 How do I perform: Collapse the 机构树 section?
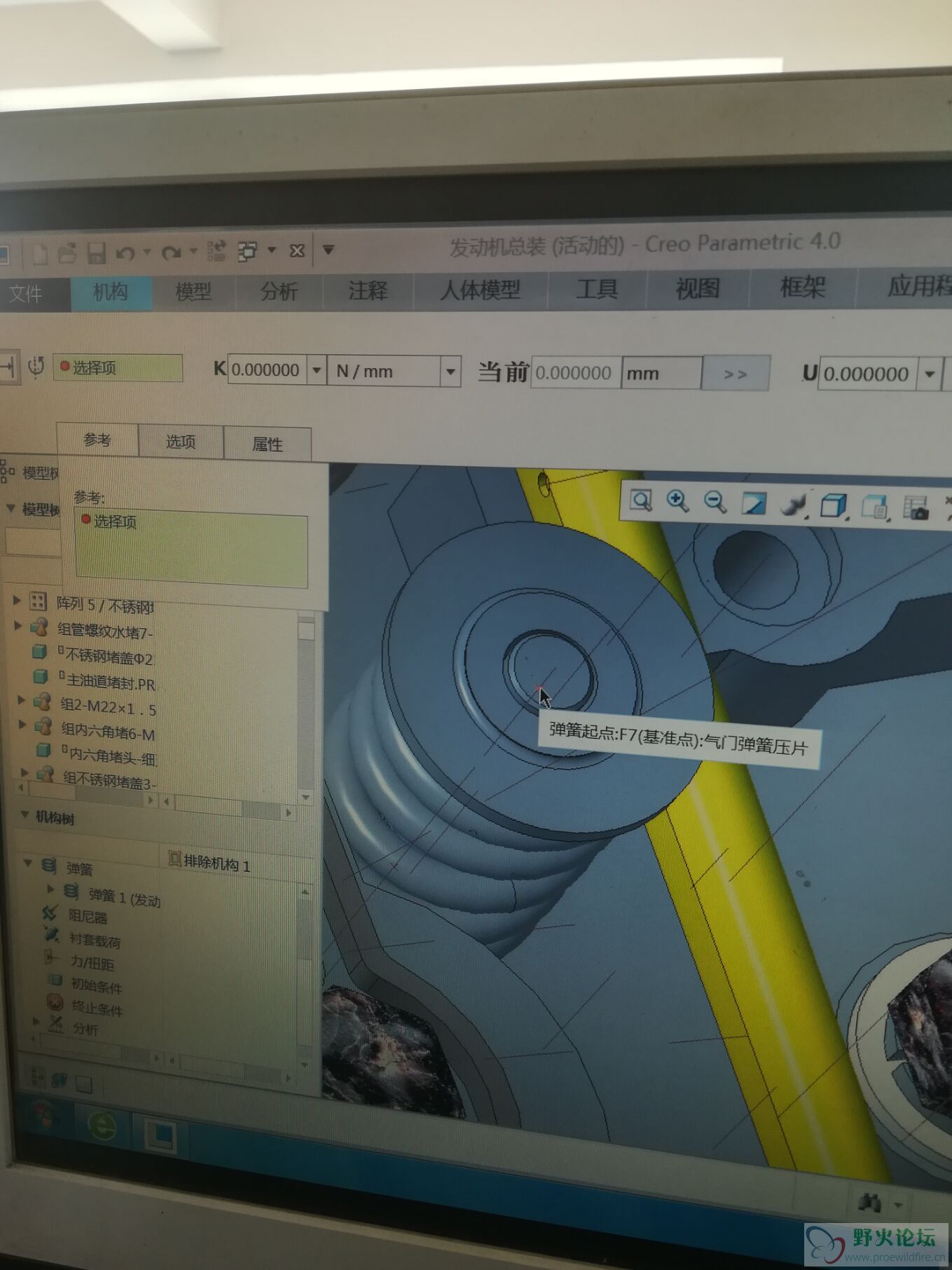point(25,814)
